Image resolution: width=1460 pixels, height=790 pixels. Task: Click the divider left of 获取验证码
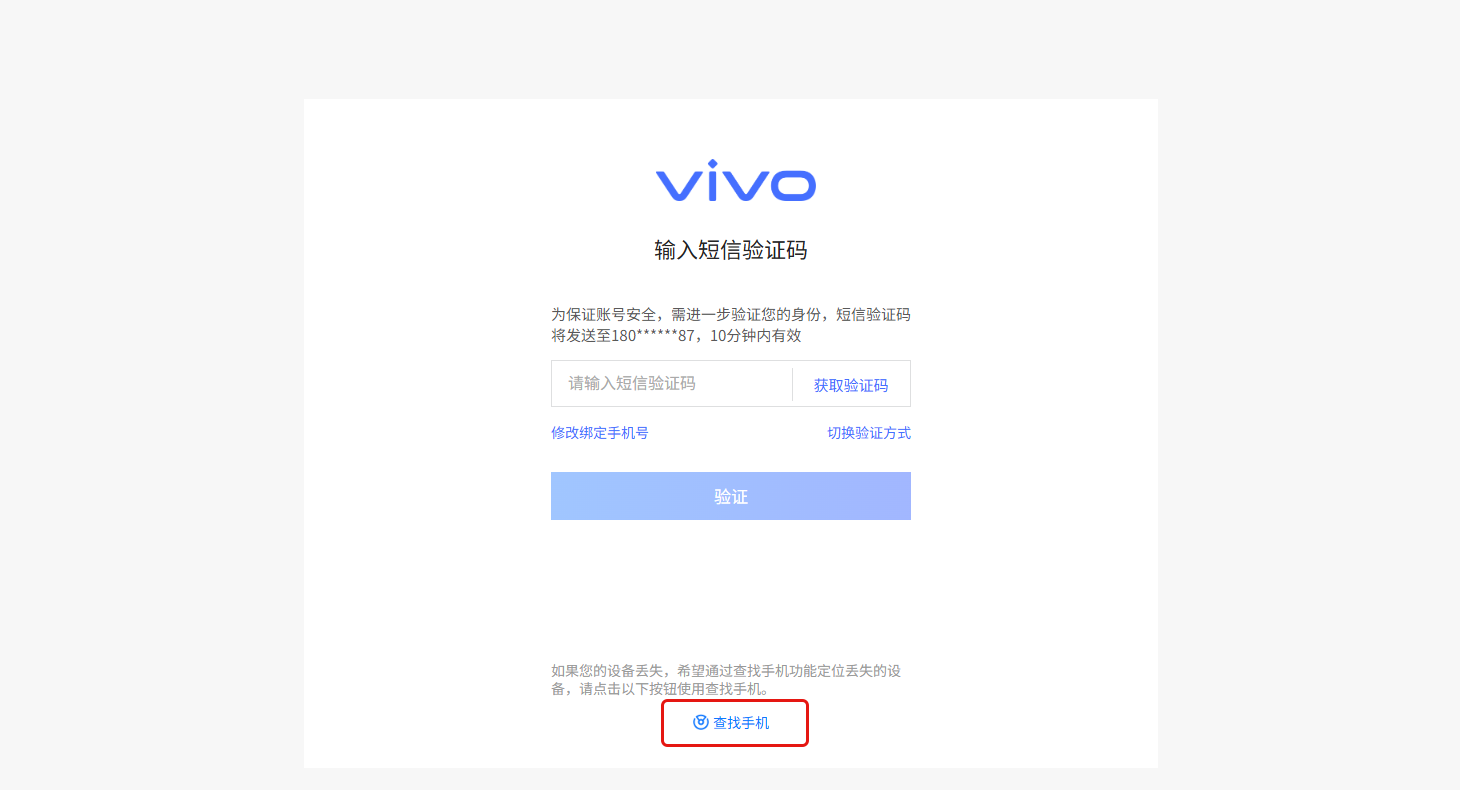click(x=792, y=384)
